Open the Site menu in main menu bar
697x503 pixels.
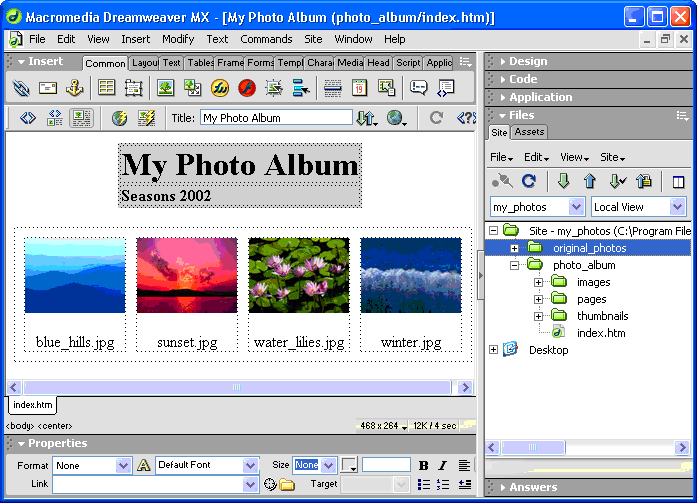point(313,39)
